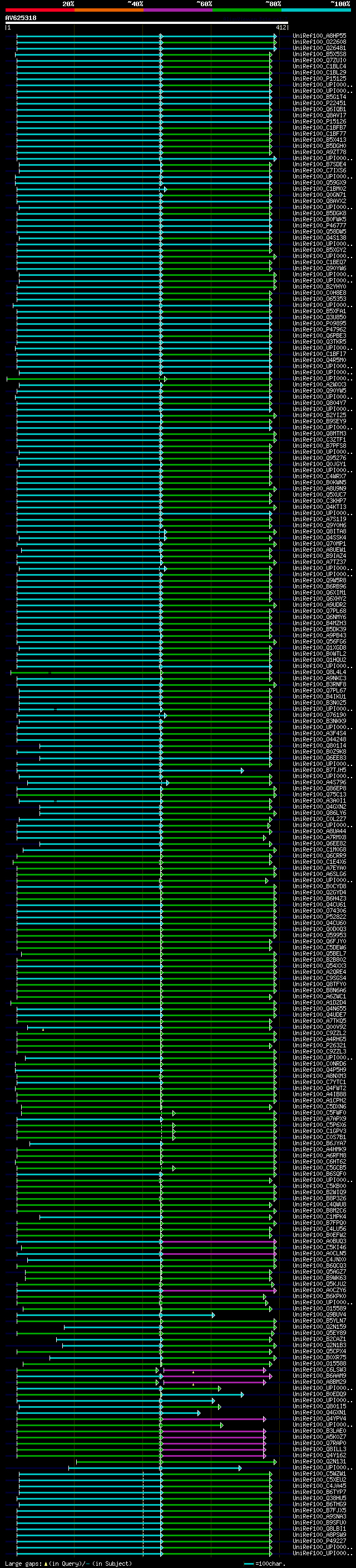356x1568 pixels.
Task: Select the UniRef100_C5XEU2 label
Action: click(x=319, y=1480)
